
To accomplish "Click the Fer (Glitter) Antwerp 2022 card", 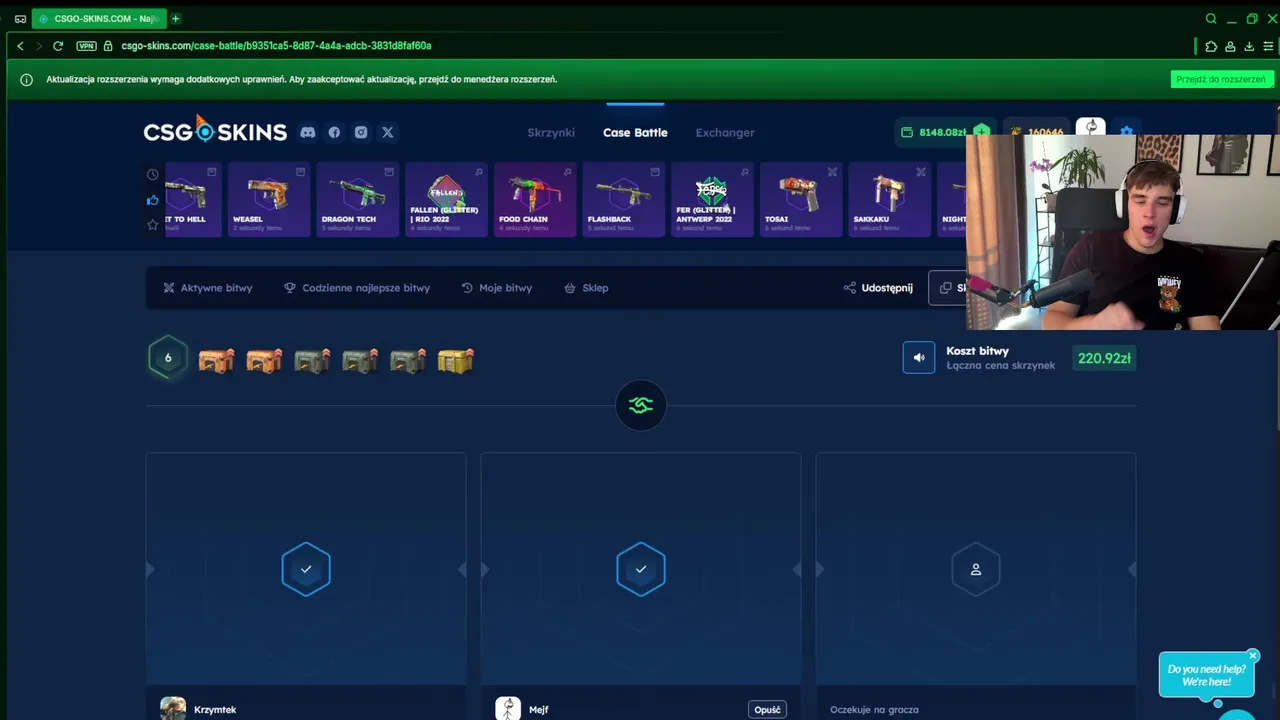I will click(x=712, y=200).
